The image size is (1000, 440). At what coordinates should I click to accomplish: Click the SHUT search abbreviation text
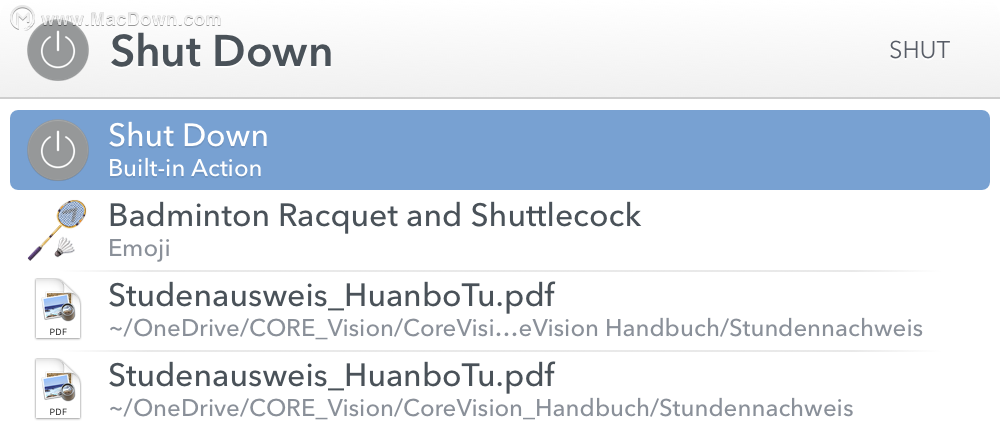(x=919, y=50)
